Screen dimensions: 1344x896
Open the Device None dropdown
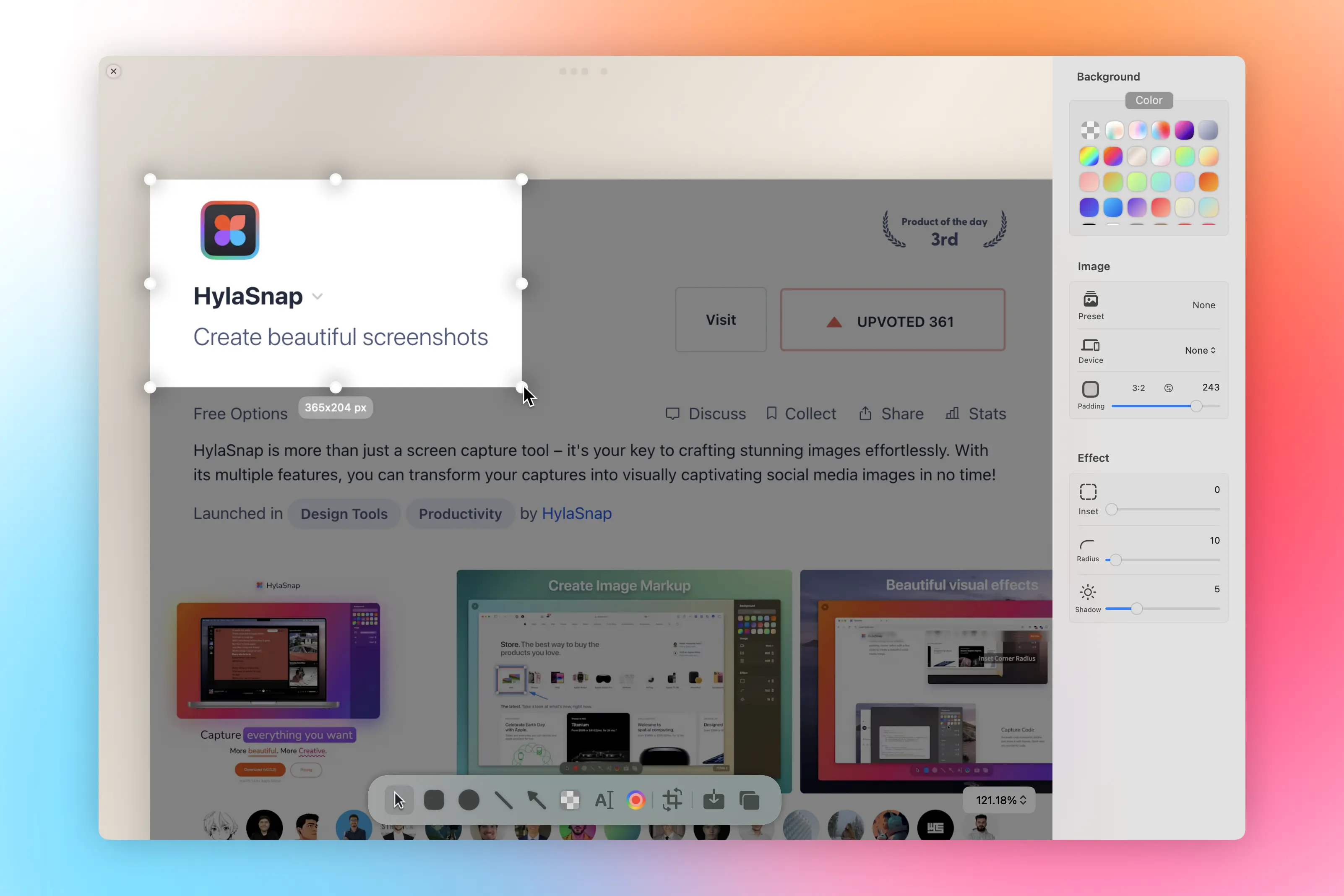click(1199, 350)
